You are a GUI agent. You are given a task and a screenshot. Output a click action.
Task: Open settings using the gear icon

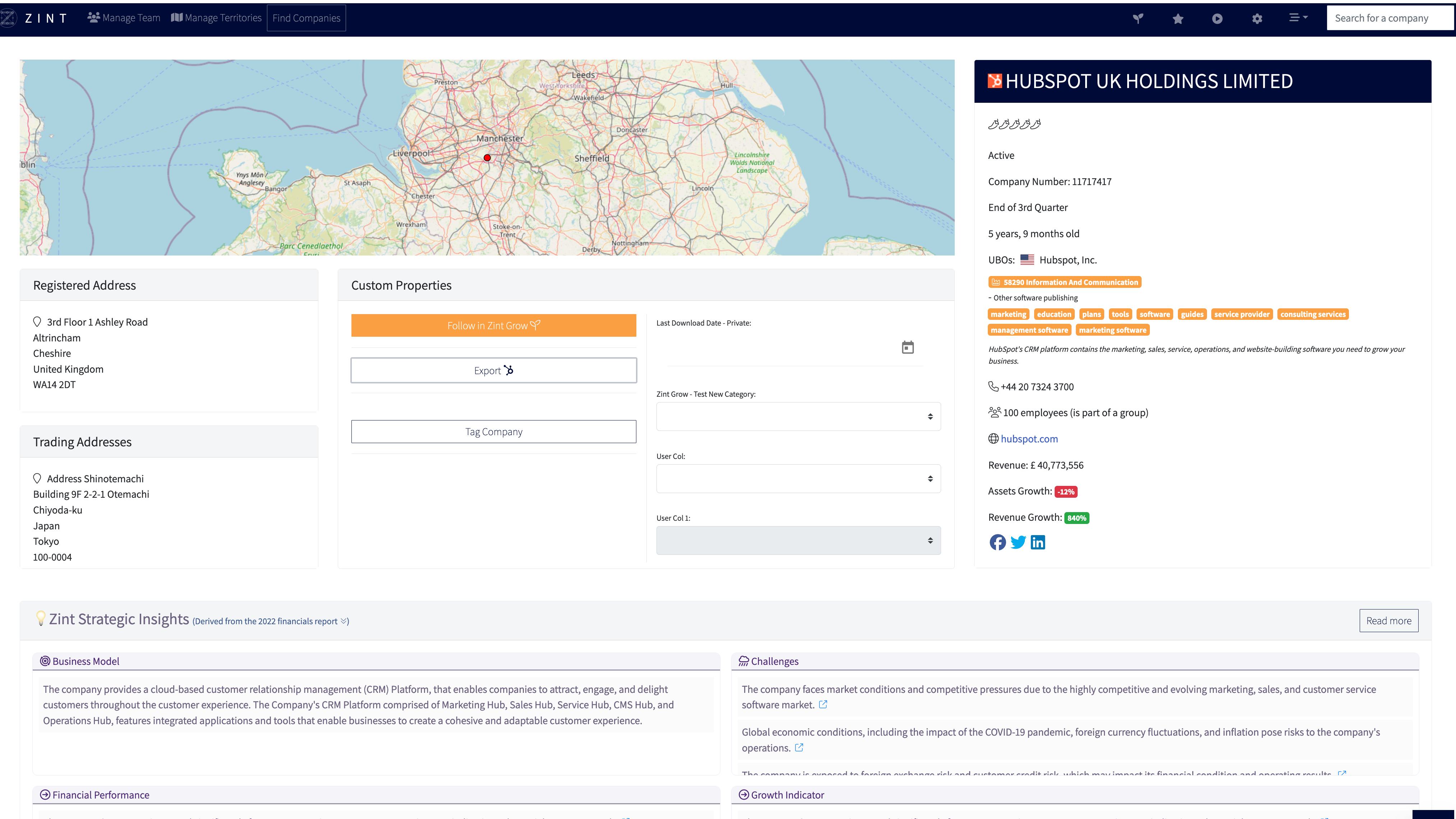point(1257,18)
